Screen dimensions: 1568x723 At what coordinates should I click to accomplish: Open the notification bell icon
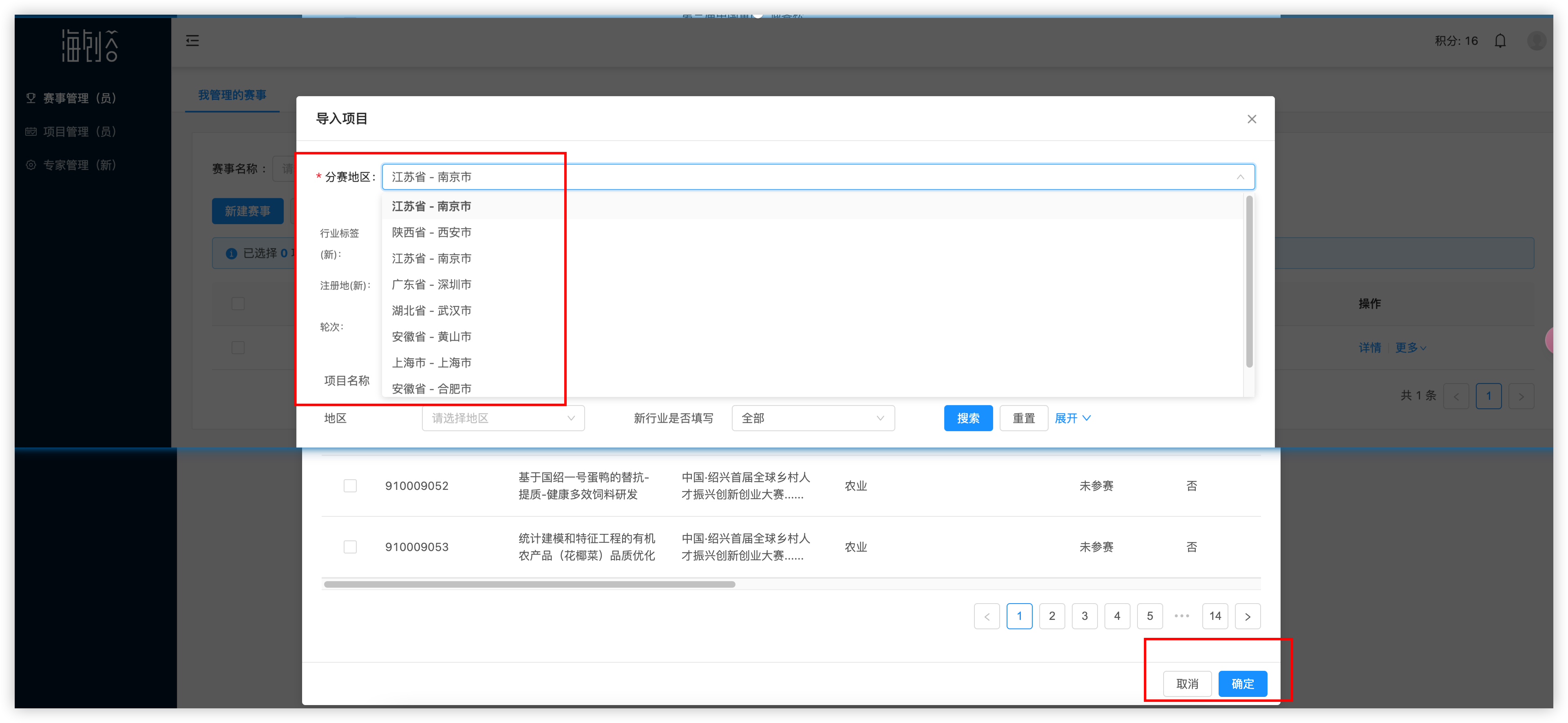[1500, 41]
